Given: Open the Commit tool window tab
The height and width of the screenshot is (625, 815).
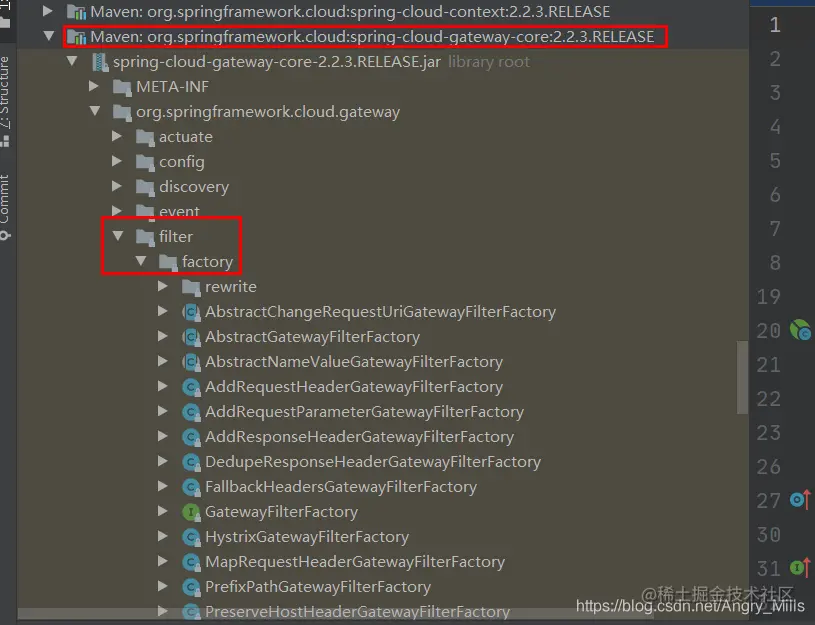Looking at the screenshot, I should click(x=5, y=206).
